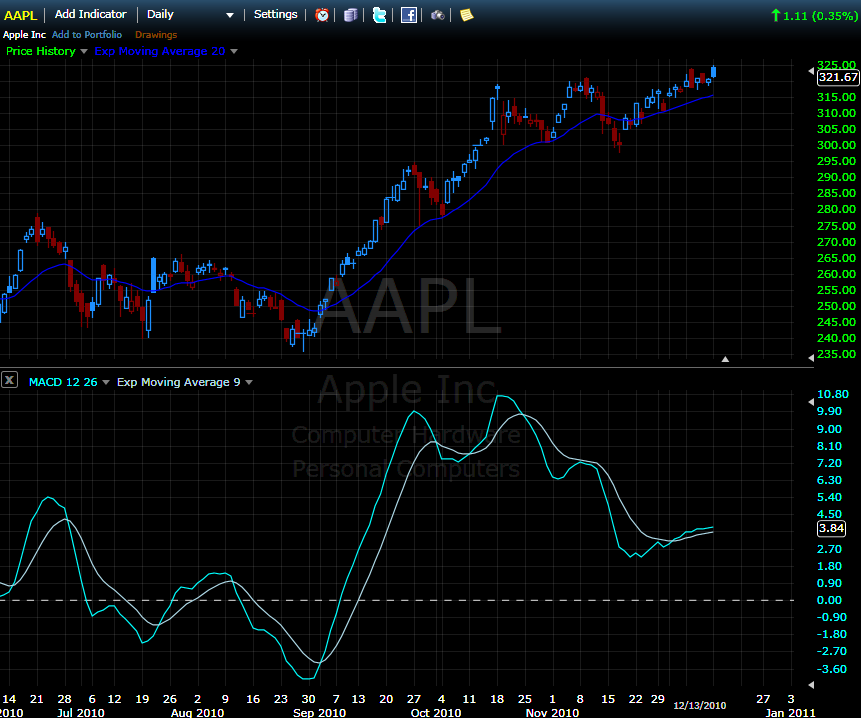Open the Drawings link
The image size is (861, 718).
pyautogui.click(x=156, y=35)
